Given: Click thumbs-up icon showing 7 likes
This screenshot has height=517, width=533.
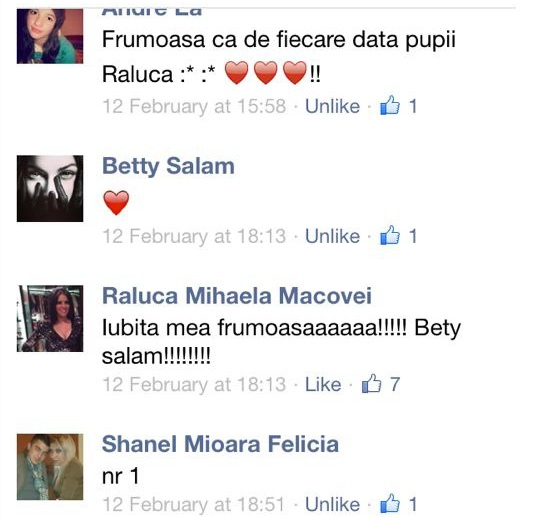Looking at the screenshot, I should click(371, 383).
